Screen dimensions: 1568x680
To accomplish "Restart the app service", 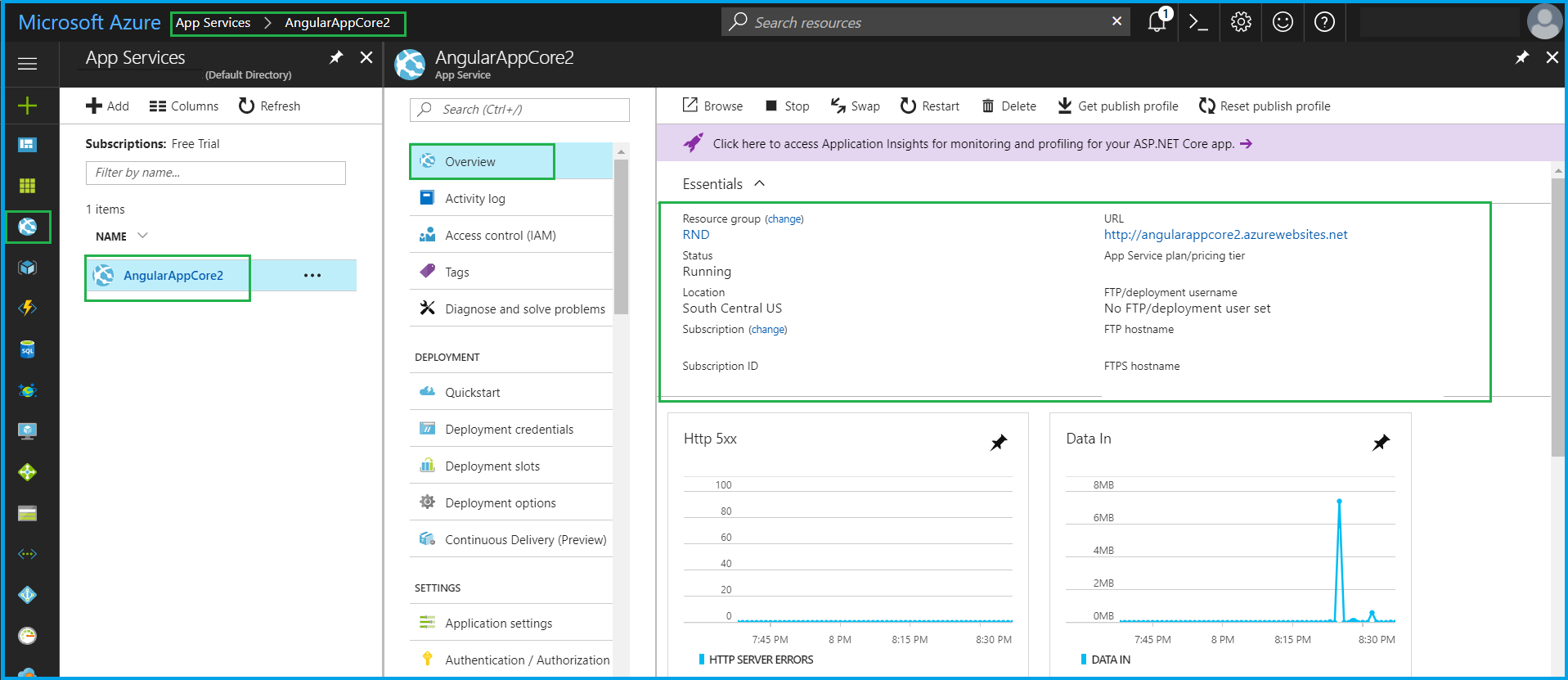I will 930,106.
